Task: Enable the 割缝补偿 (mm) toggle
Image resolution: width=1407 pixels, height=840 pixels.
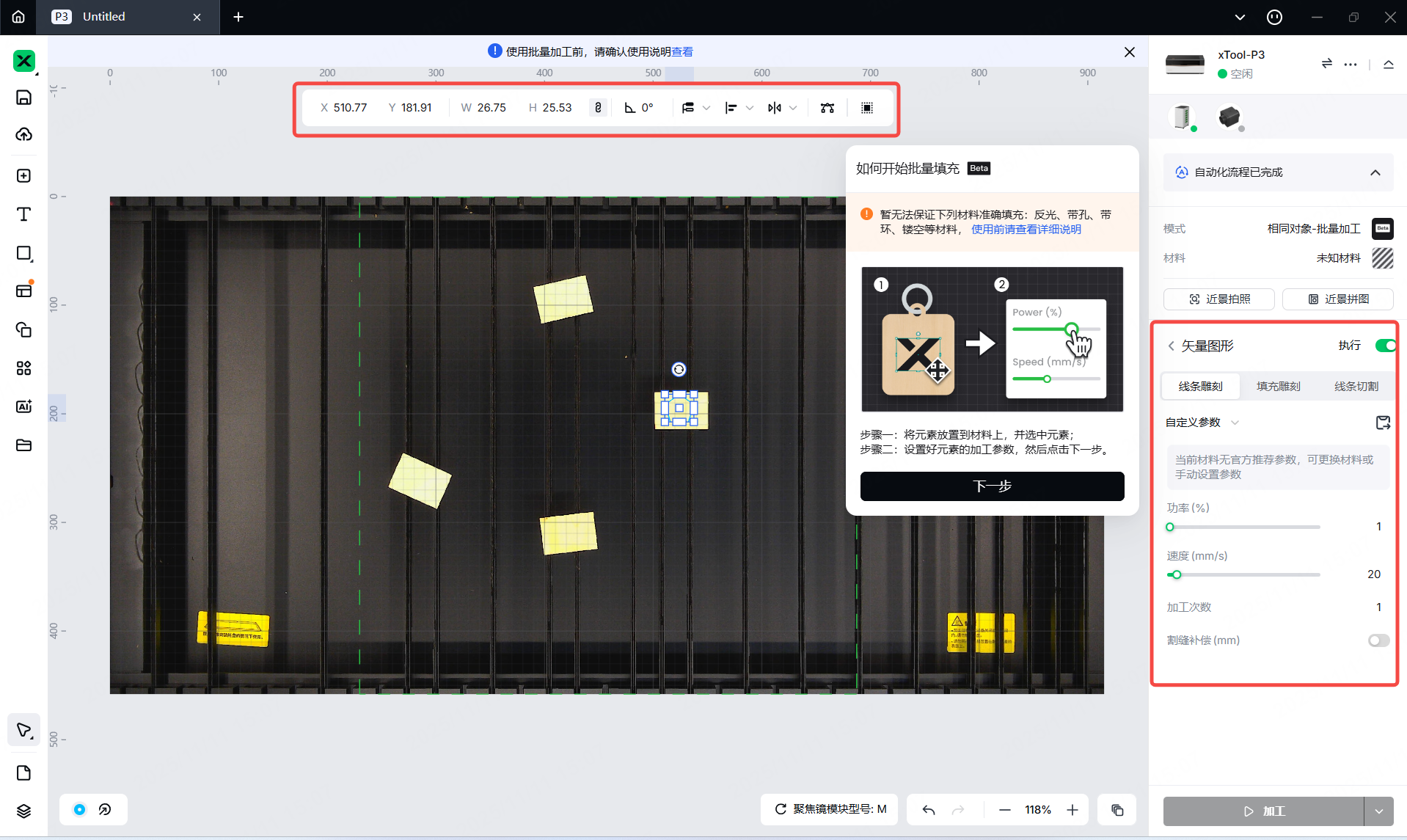Action: (1376, 640)
